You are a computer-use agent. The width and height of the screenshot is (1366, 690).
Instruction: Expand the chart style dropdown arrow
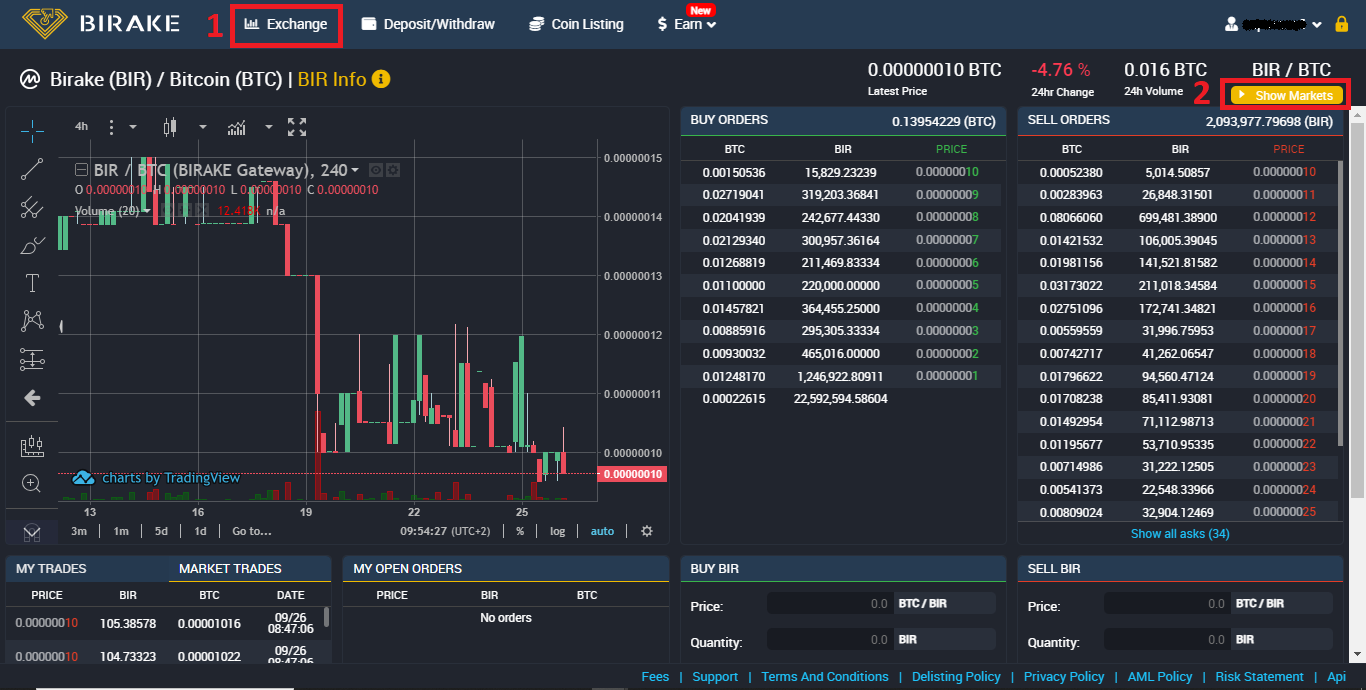coord(203,127)
